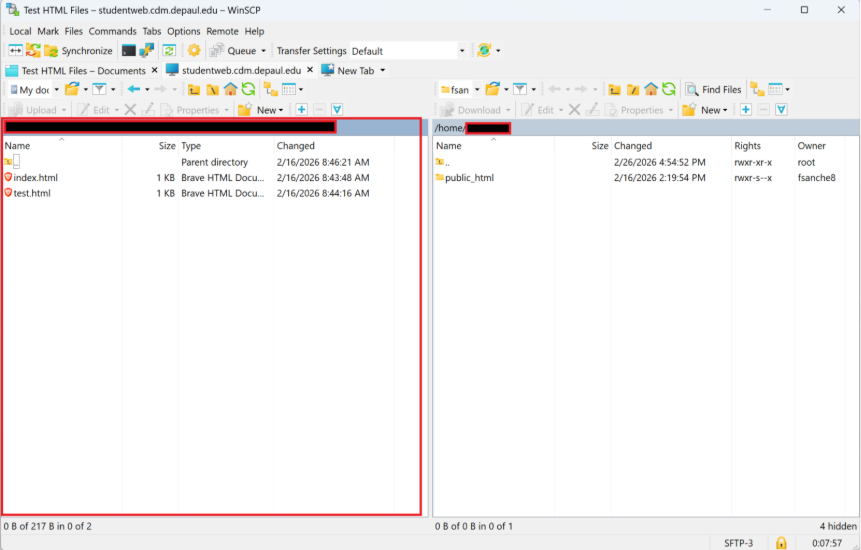Open Preferences with the gear icon
The width and height of the screenshot is (861, 550).
194,51
